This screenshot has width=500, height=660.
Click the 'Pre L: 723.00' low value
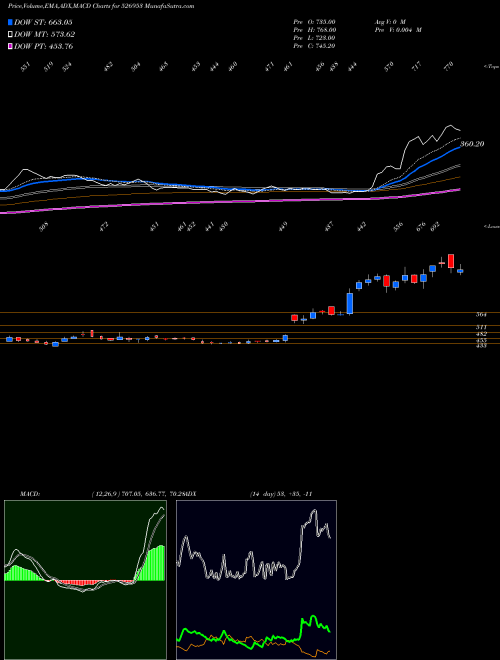314,38
